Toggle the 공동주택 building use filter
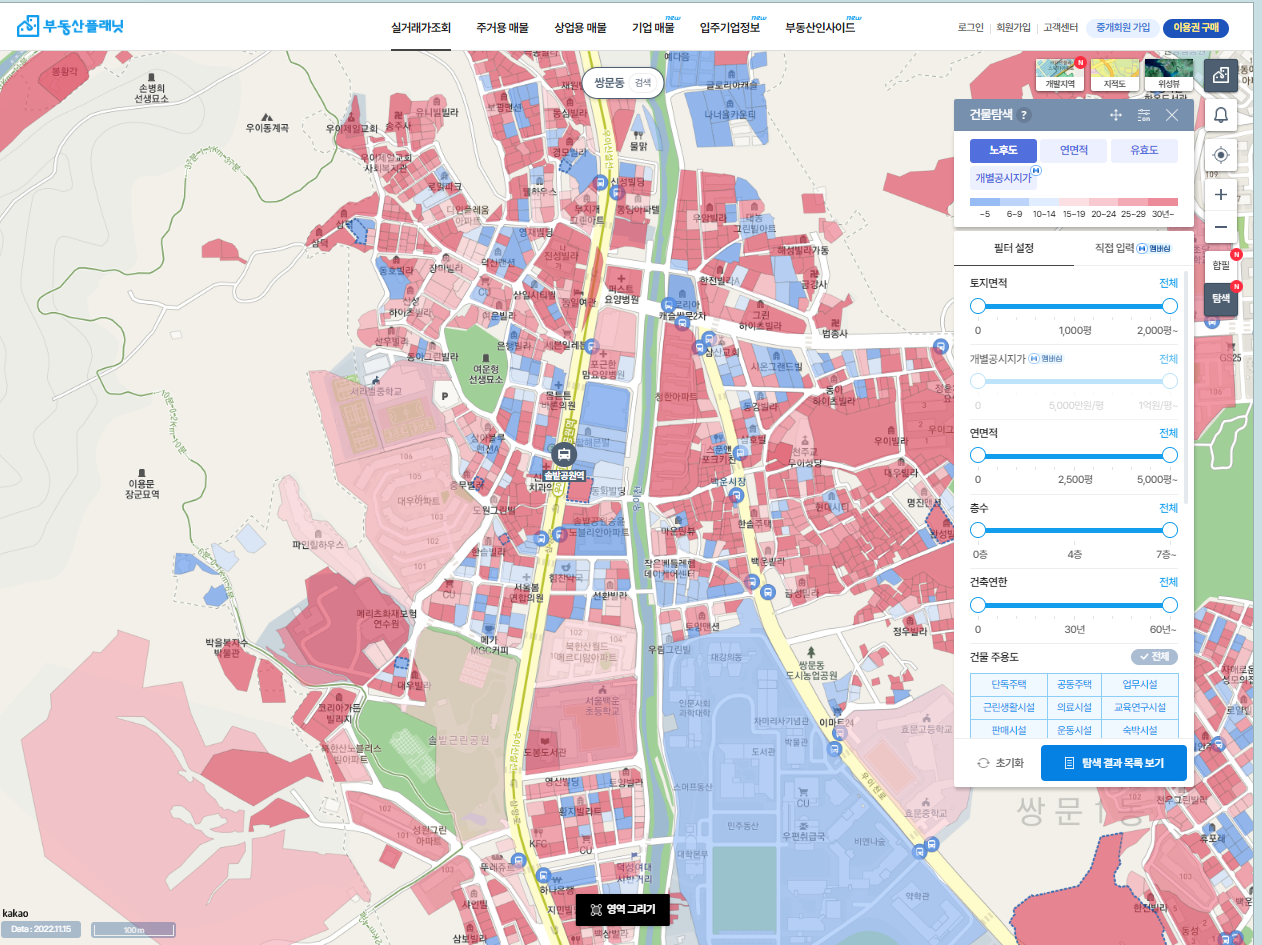Image resolution: width=1262 pixels, height=945 pixels. point(1075,685)
